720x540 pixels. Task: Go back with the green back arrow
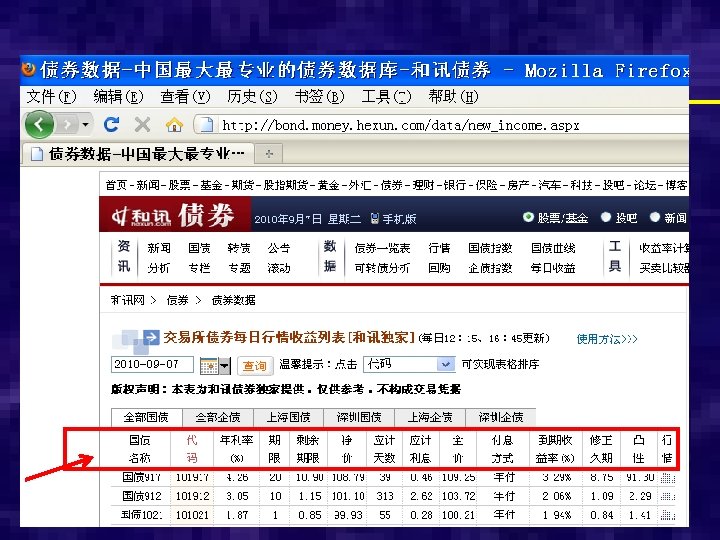pyautogui.click(x=39, y=124)
